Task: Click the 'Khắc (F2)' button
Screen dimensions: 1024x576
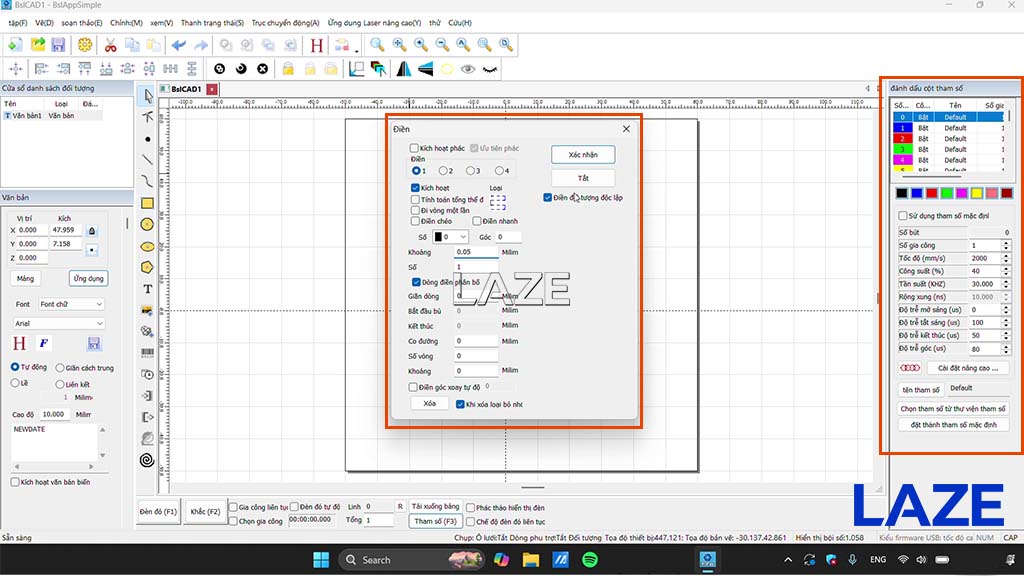Action: point(205,512)
